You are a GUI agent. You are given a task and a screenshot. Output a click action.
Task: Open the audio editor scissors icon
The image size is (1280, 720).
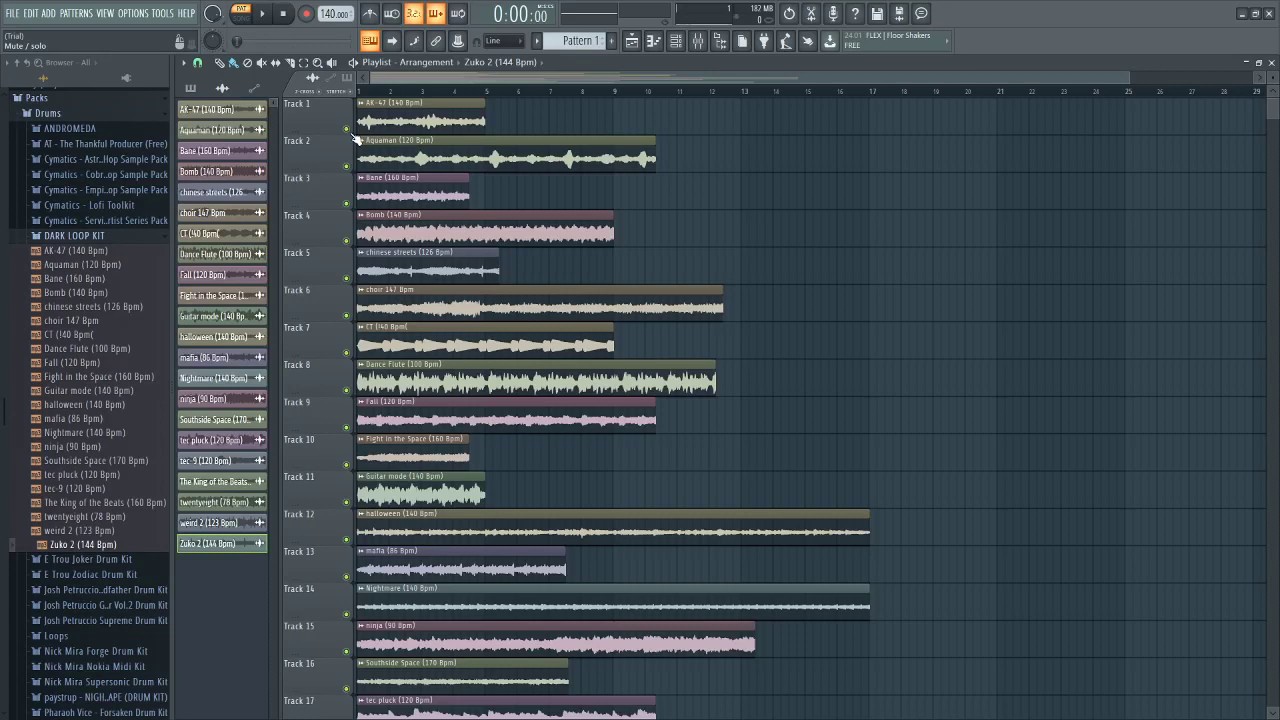(811, 14)
